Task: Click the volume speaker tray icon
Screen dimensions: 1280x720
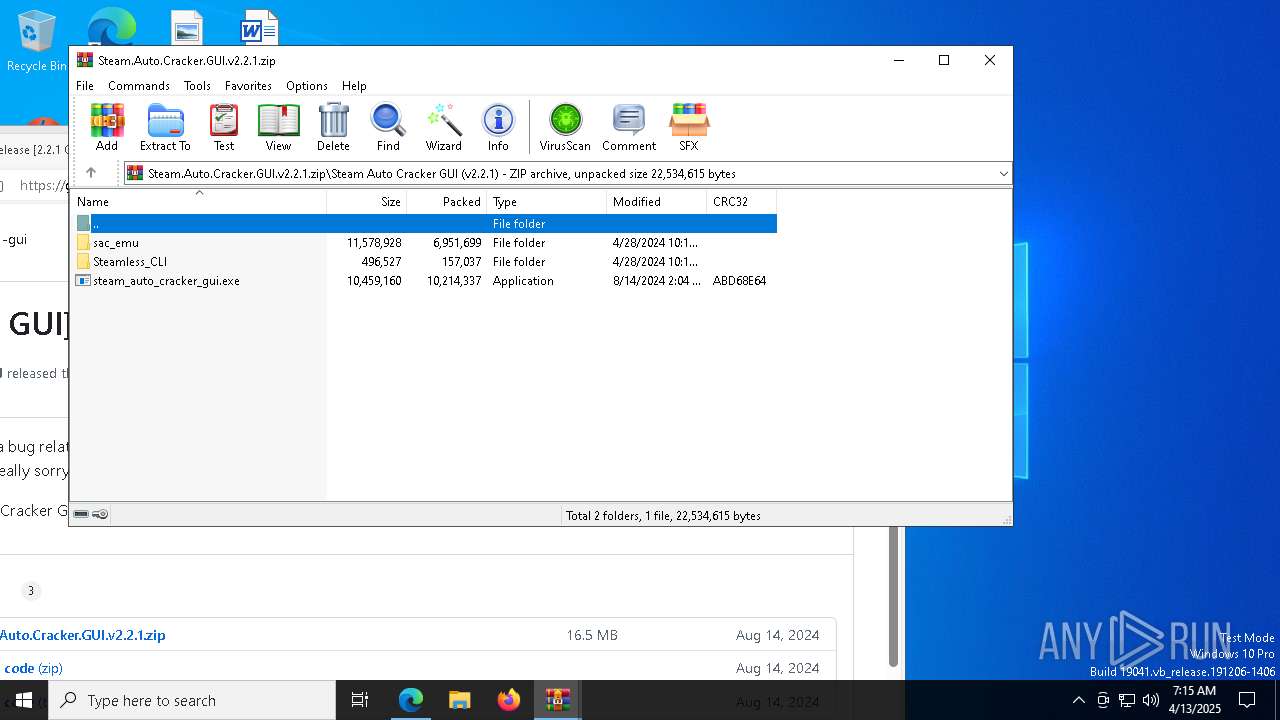Action: click(x=1151, y=700)
